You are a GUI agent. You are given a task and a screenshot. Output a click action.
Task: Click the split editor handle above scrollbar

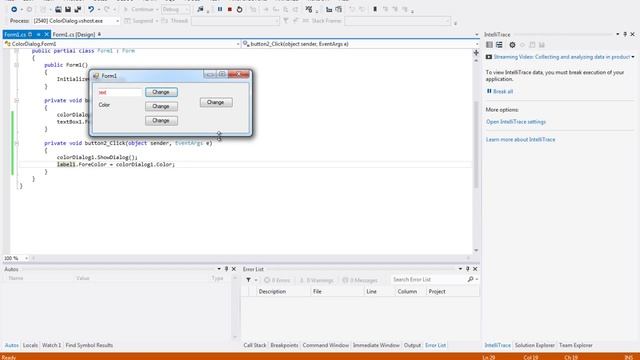tap(476, 53)
